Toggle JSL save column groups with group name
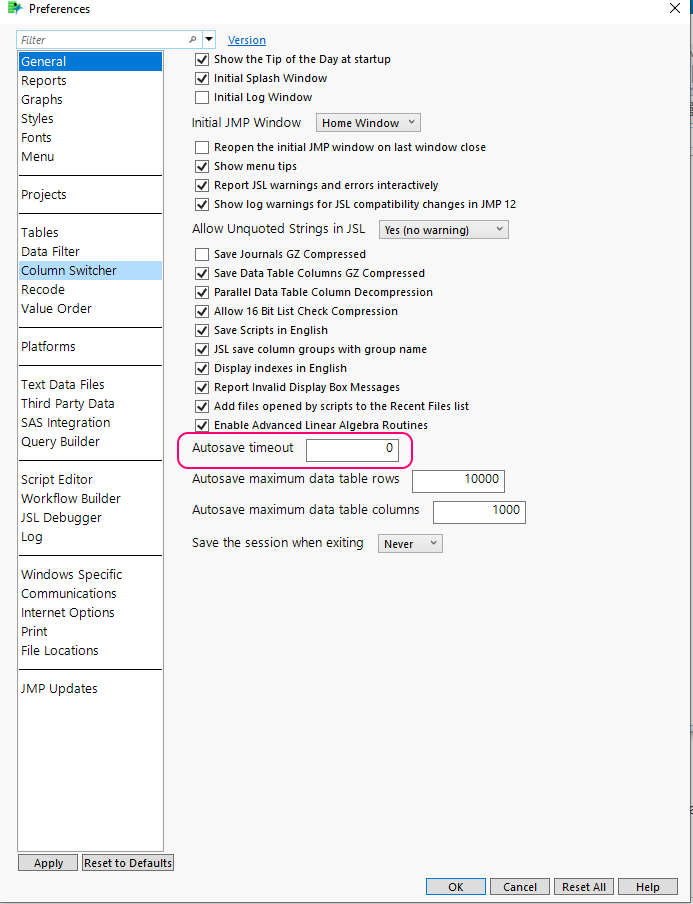Screen dimensions: 693x904 (202, 349)
